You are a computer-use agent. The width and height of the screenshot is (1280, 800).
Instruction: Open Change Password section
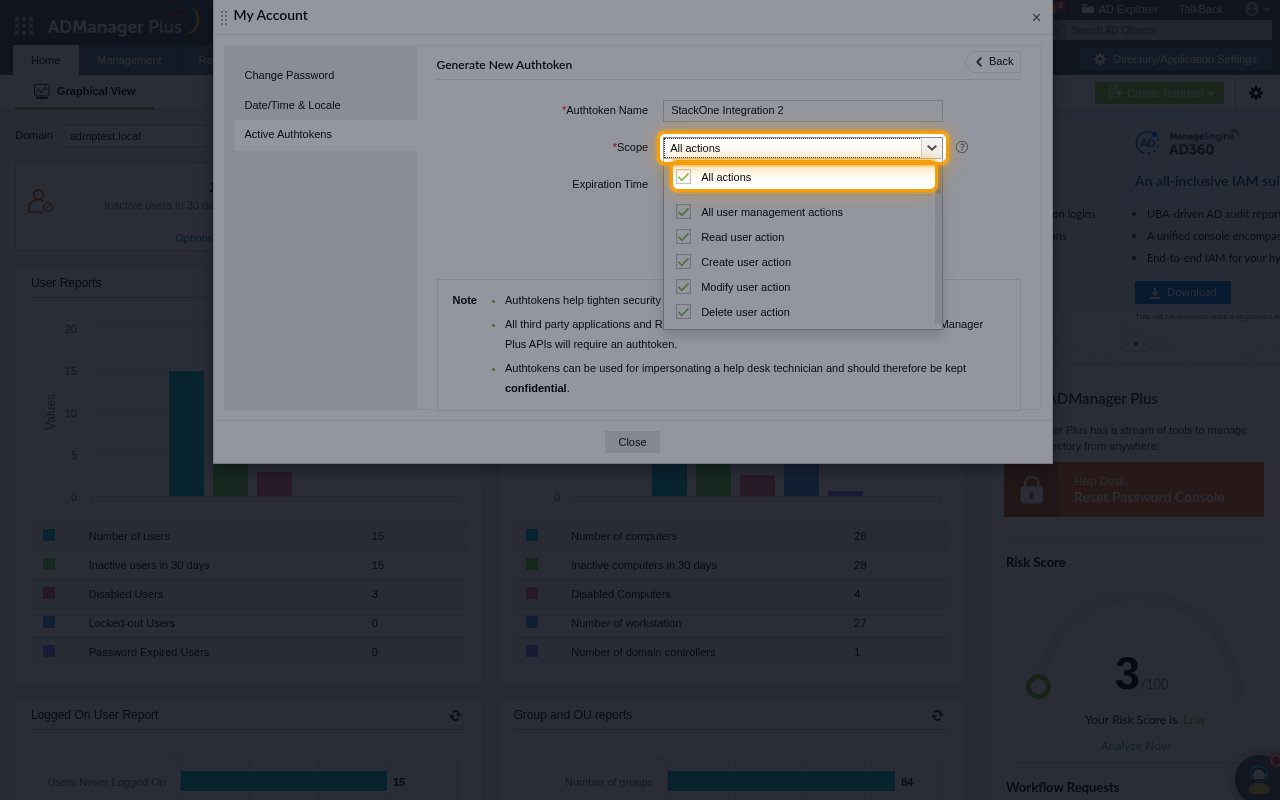point(289,75)
